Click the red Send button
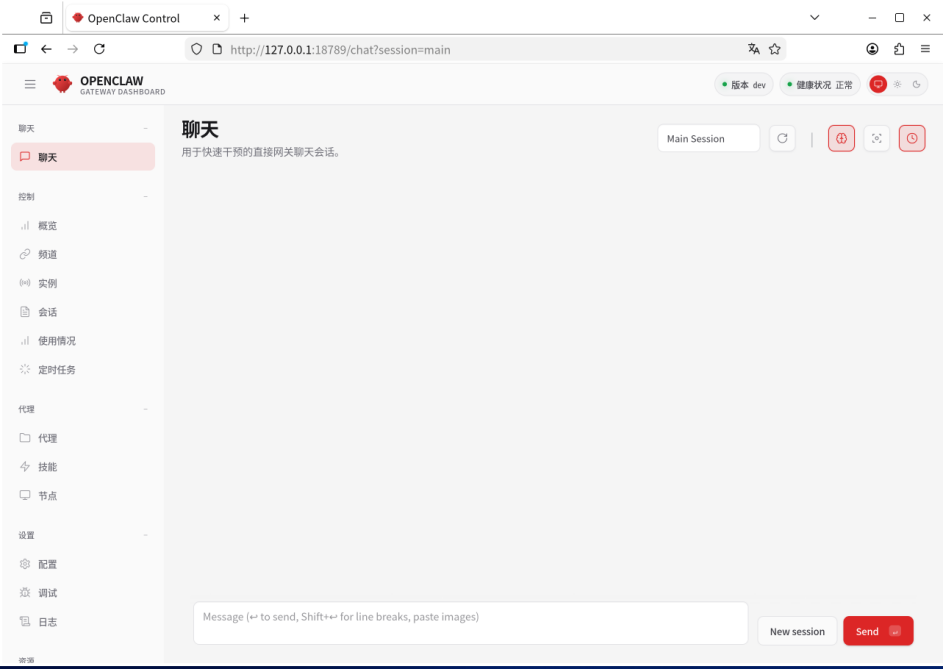The width and height of the screenshot is (943, 669). tap(877, 631)
